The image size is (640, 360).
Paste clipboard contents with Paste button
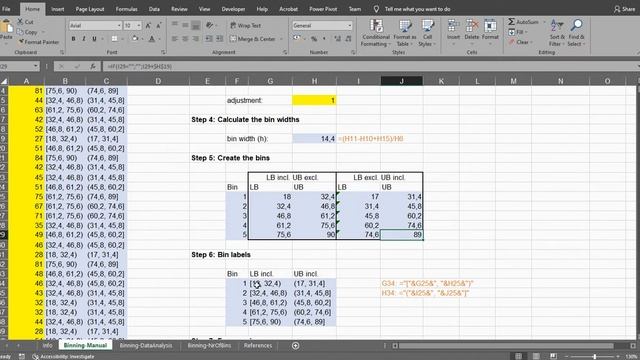tap(6, 31)
